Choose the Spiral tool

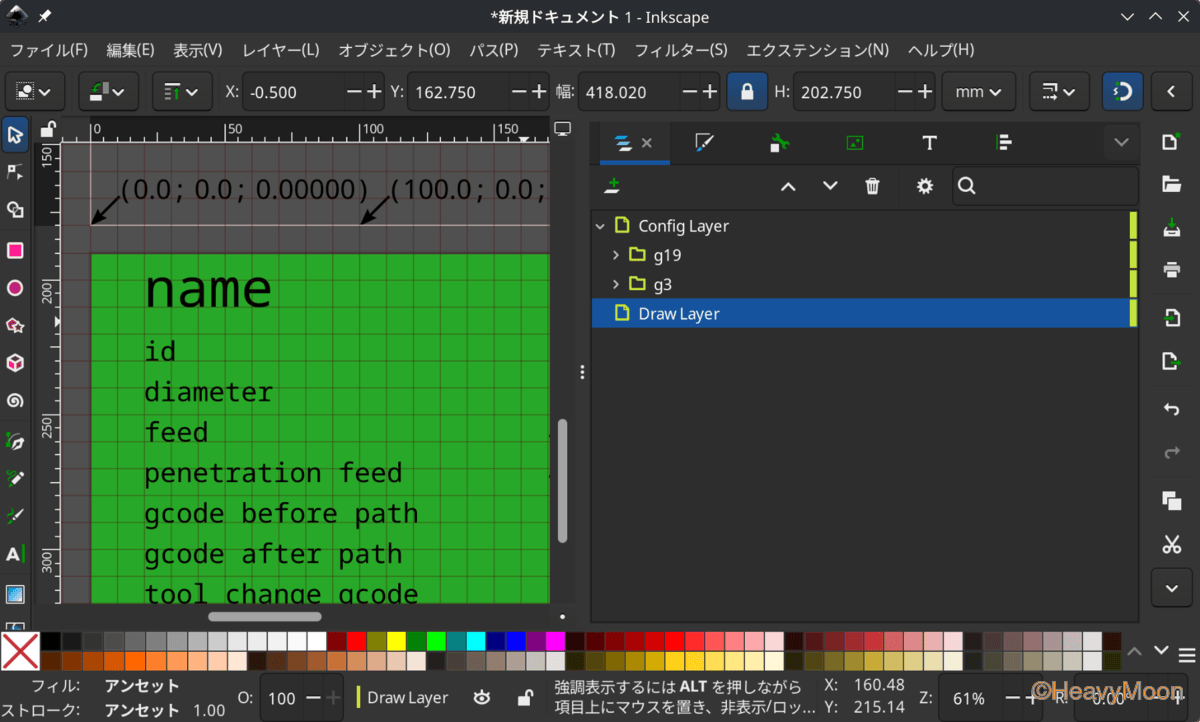pyautogui.click(x=15, y=401)
